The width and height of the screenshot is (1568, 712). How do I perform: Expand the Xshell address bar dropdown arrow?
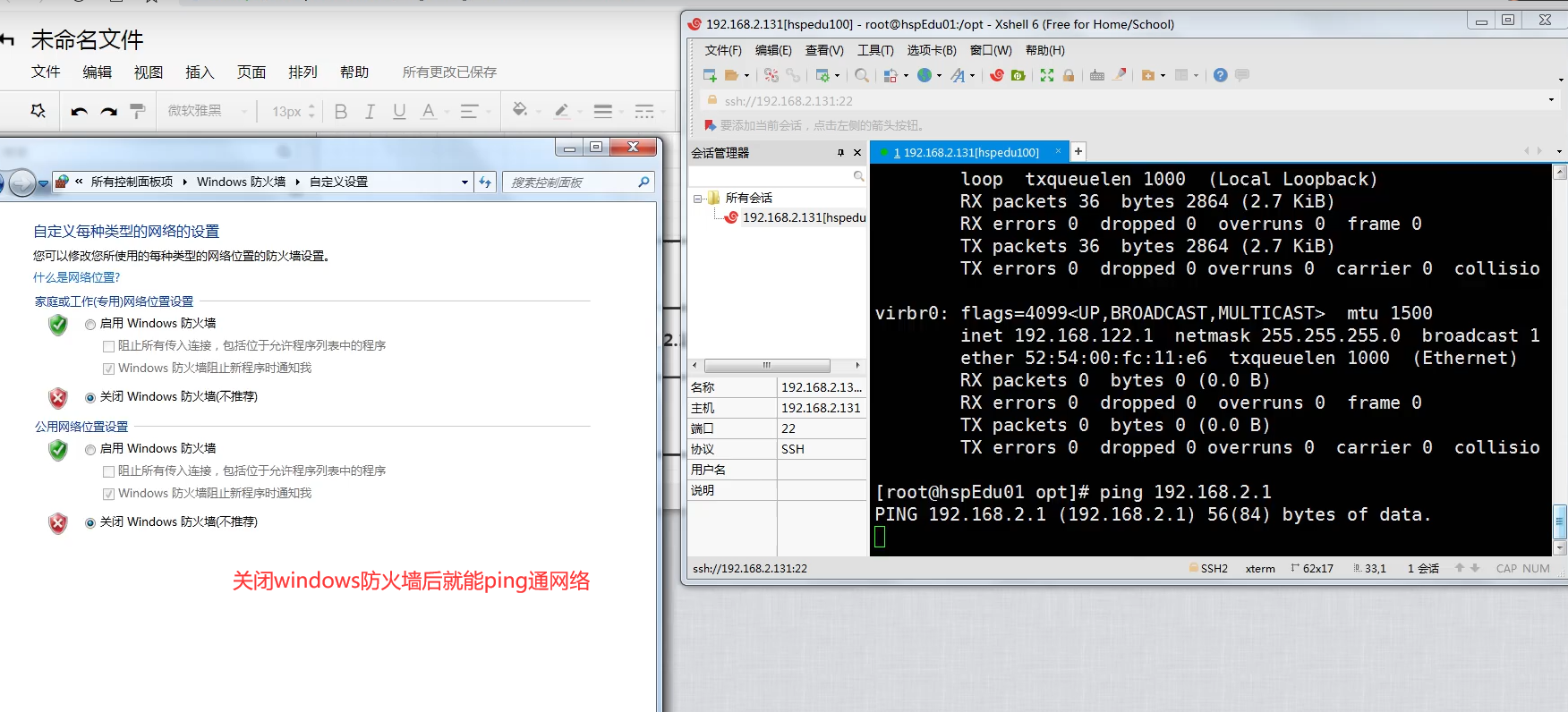pyautogui.click(x=1551, y=100)
